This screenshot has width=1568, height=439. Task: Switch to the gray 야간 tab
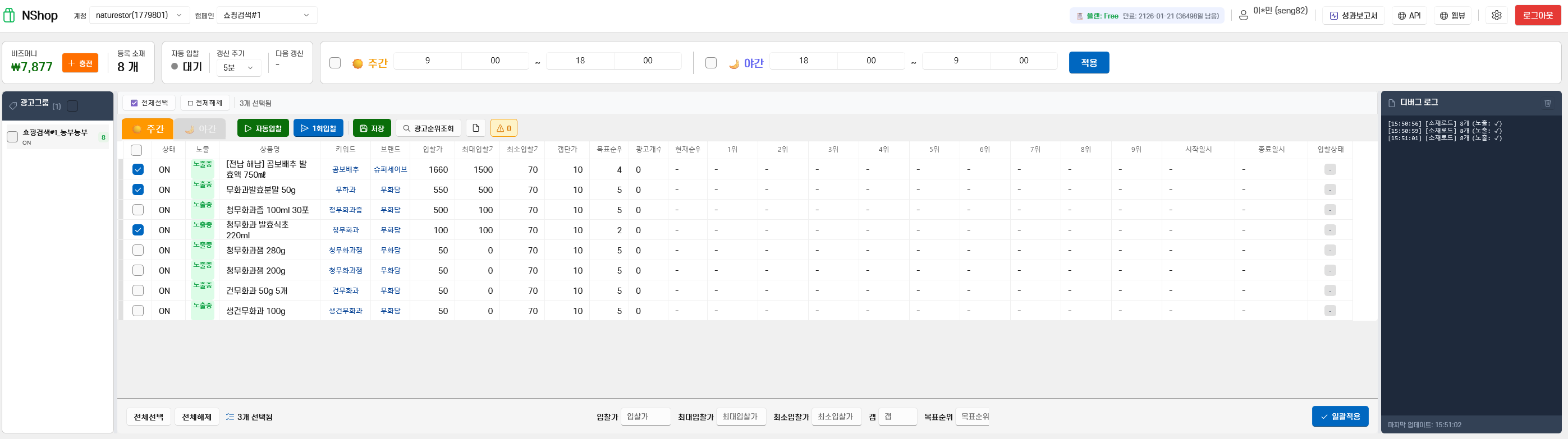coord(200,129)
